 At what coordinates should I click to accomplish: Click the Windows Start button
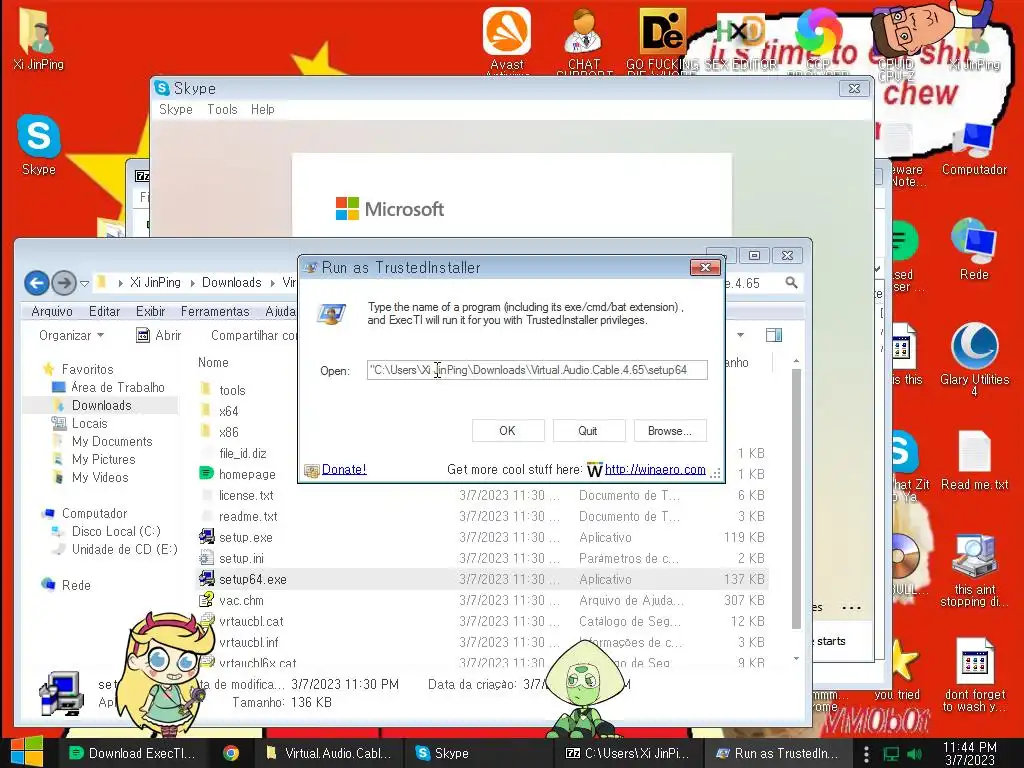tap(27, 752)
